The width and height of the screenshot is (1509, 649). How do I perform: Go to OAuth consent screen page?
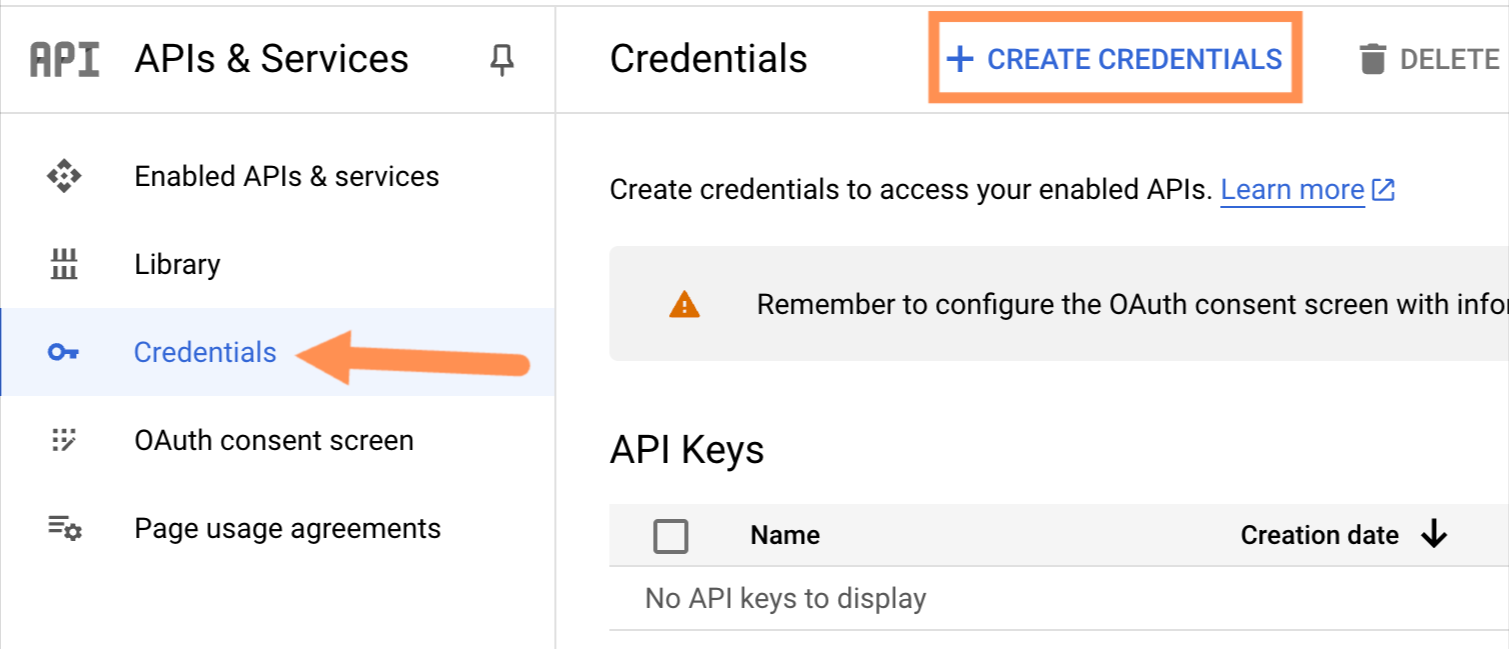point(273,441)
